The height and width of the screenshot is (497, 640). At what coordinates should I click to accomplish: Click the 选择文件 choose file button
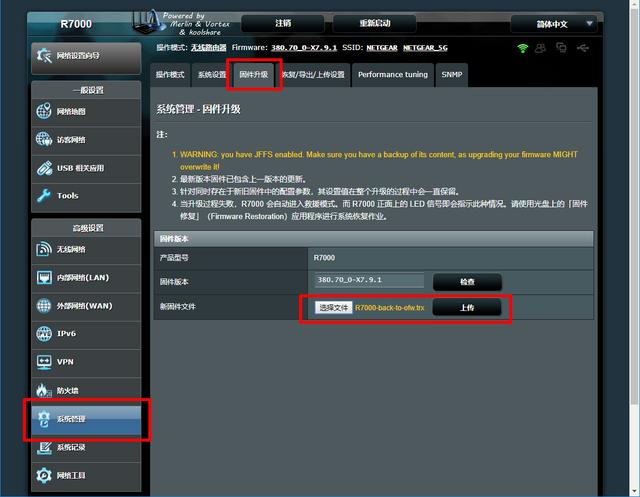333,308
